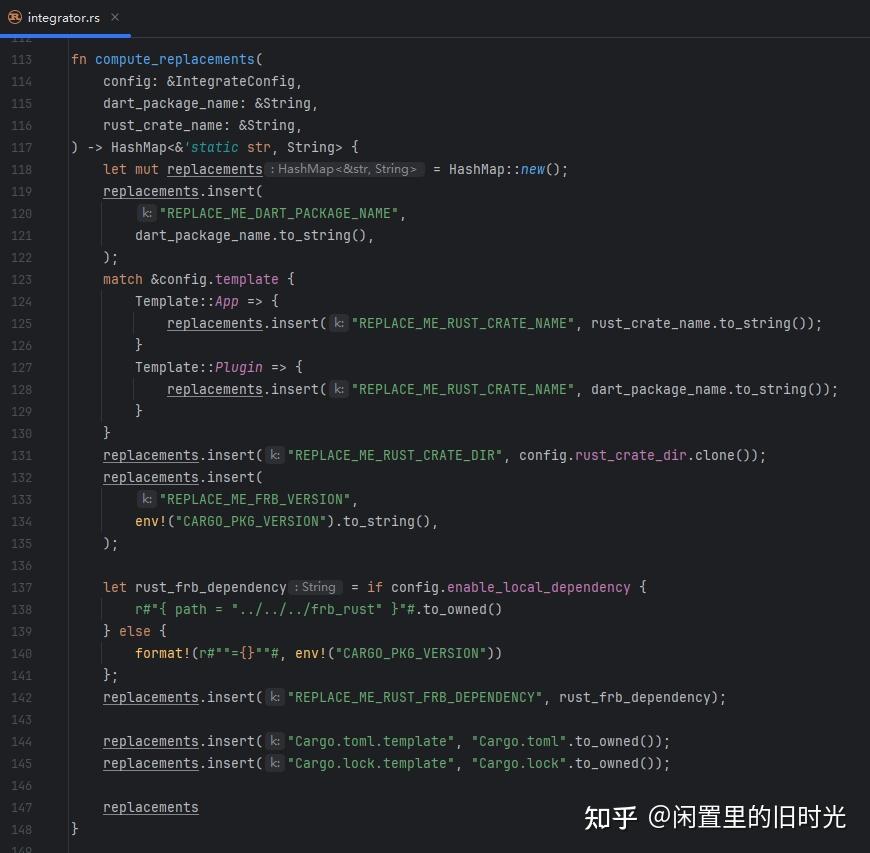
Task: Click the editor scrollbar on the right edge
Action: point(864,400)
